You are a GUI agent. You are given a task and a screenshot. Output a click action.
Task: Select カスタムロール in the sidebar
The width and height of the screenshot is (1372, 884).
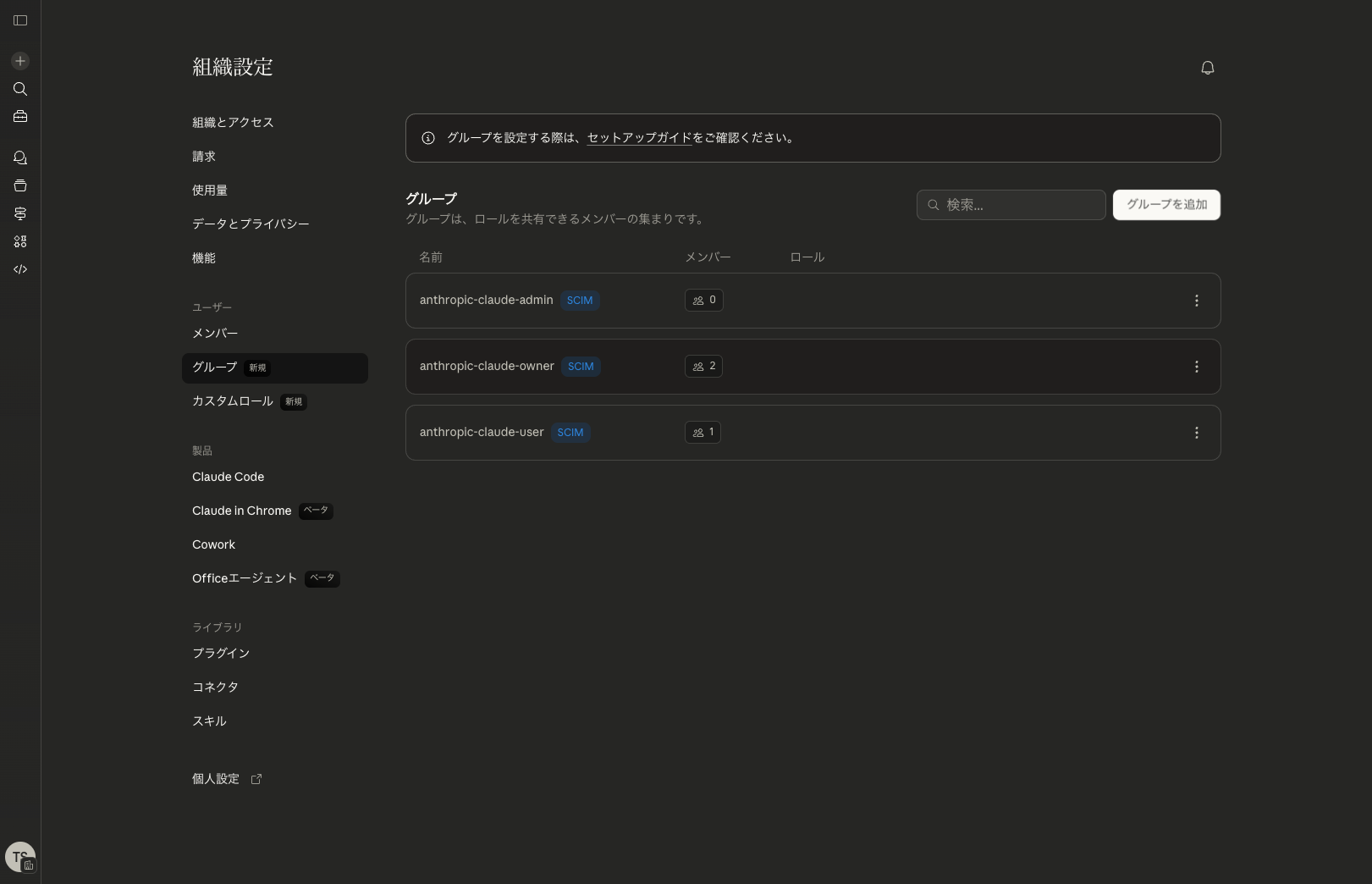(232, 401)
